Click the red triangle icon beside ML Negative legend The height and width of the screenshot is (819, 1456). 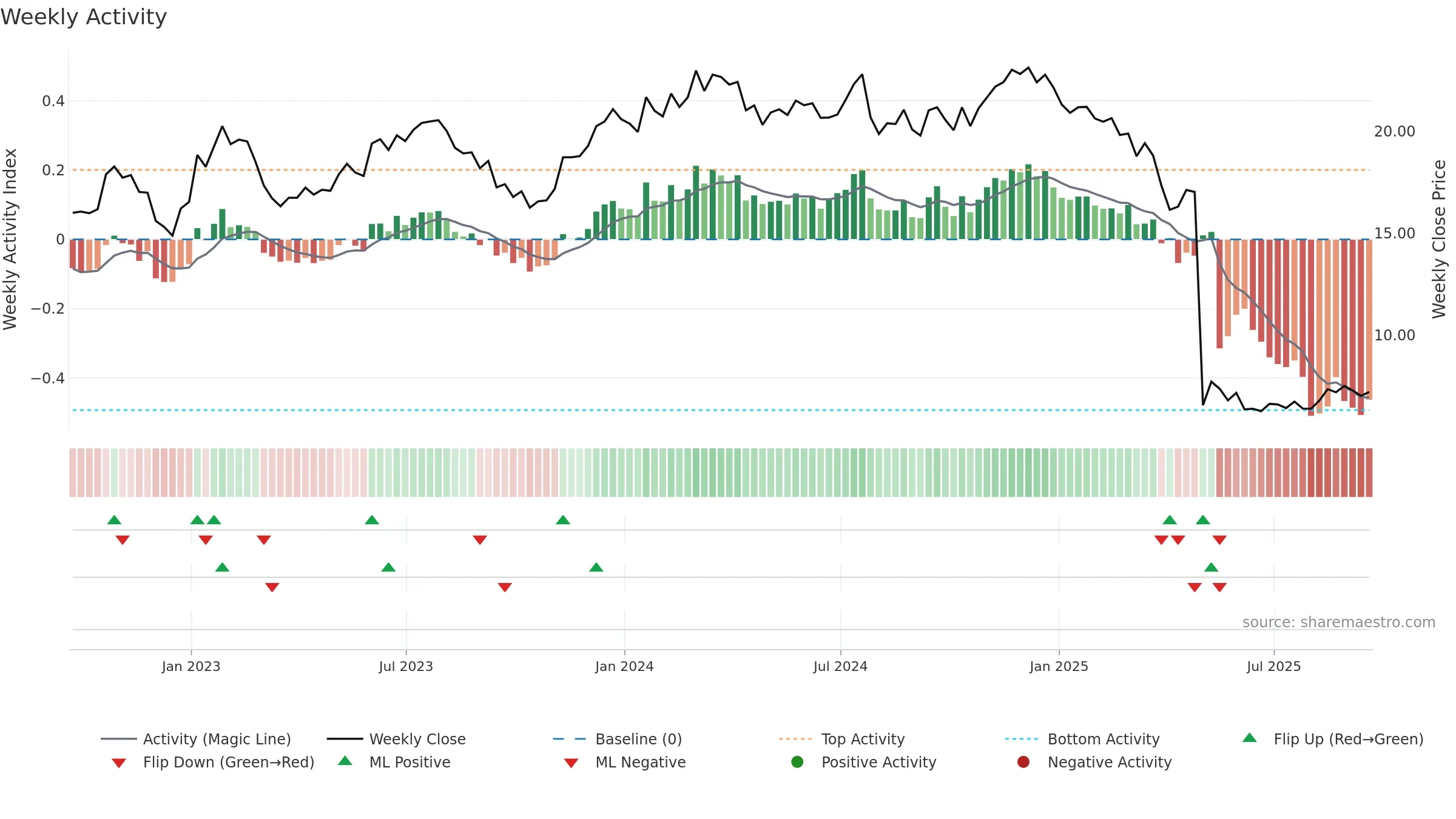tap(571, 763)
